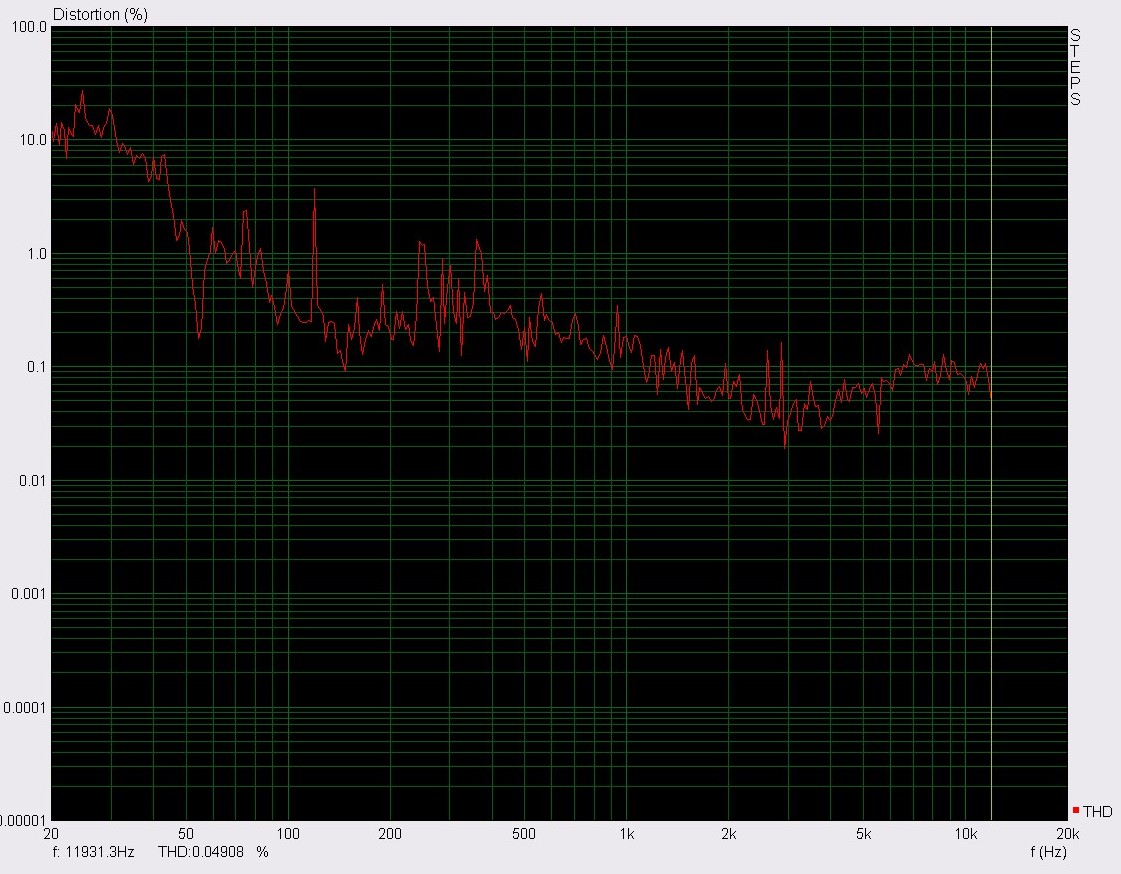Click the 5k label on frequency axis
The width and height of the screenshot is (1121, 874).
tap(864, 833)
